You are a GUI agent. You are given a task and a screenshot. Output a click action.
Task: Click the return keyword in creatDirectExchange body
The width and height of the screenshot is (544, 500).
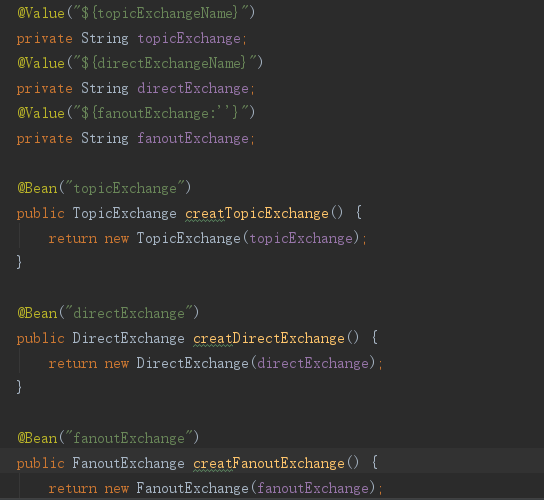(x=73, y=363)
